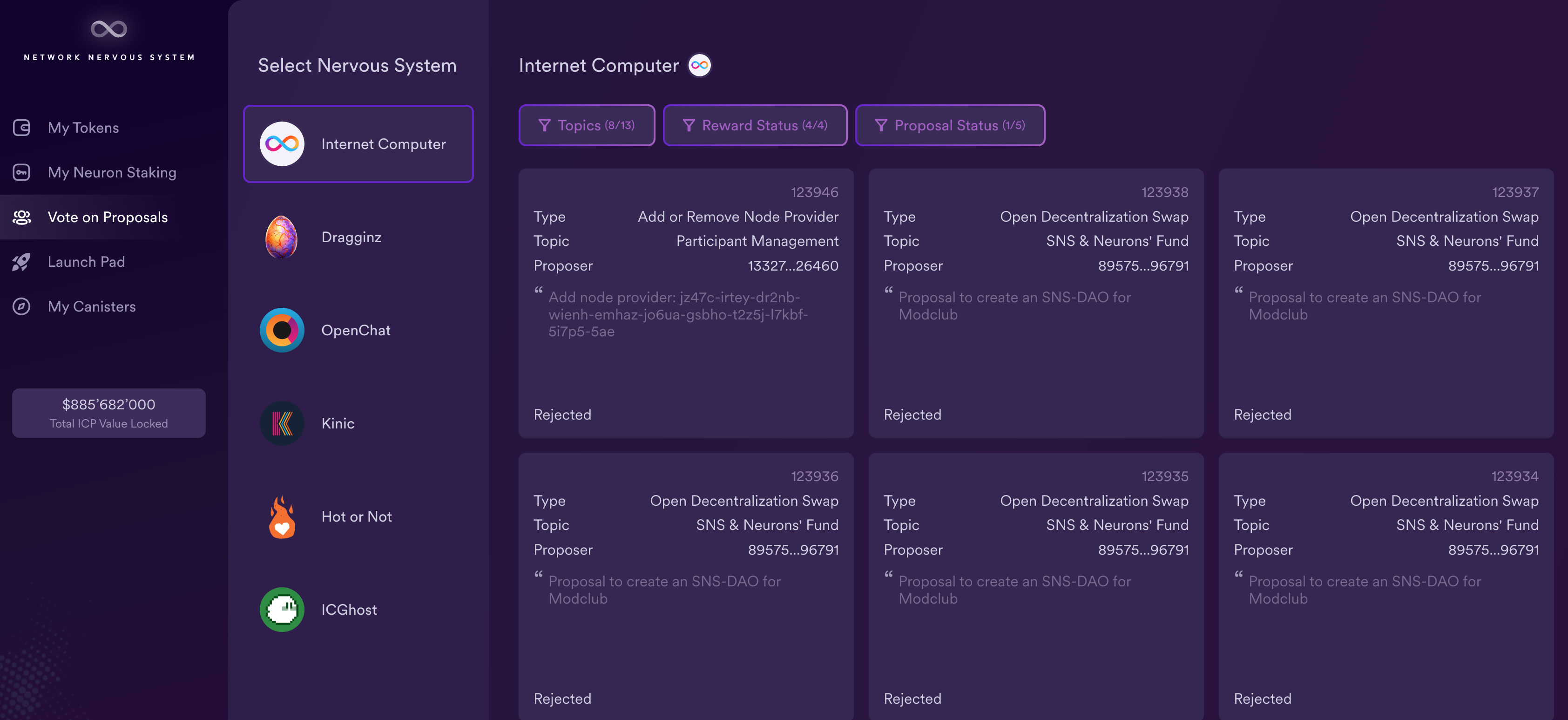1568x720 pixels.
Task: Click the Launch Pad rocket icon
Action: [22, 262]
